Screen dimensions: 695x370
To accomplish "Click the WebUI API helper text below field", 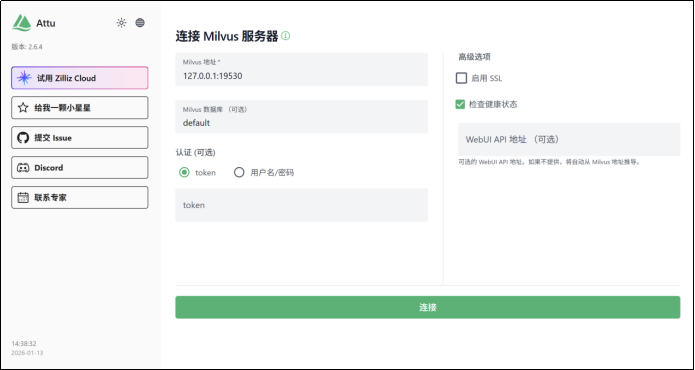I will coord(550,162).
